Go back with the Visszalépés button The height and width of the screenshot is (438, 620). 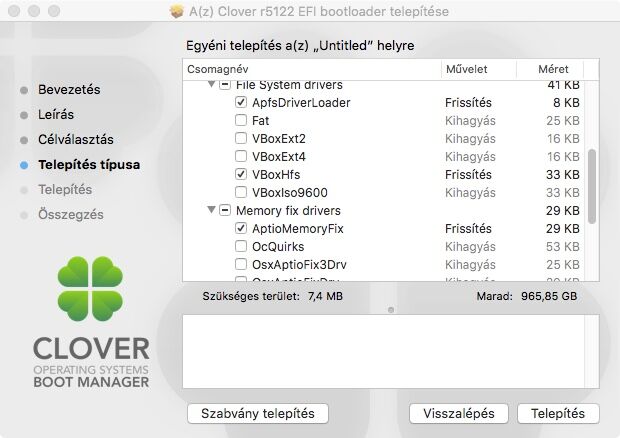point(459,413)
